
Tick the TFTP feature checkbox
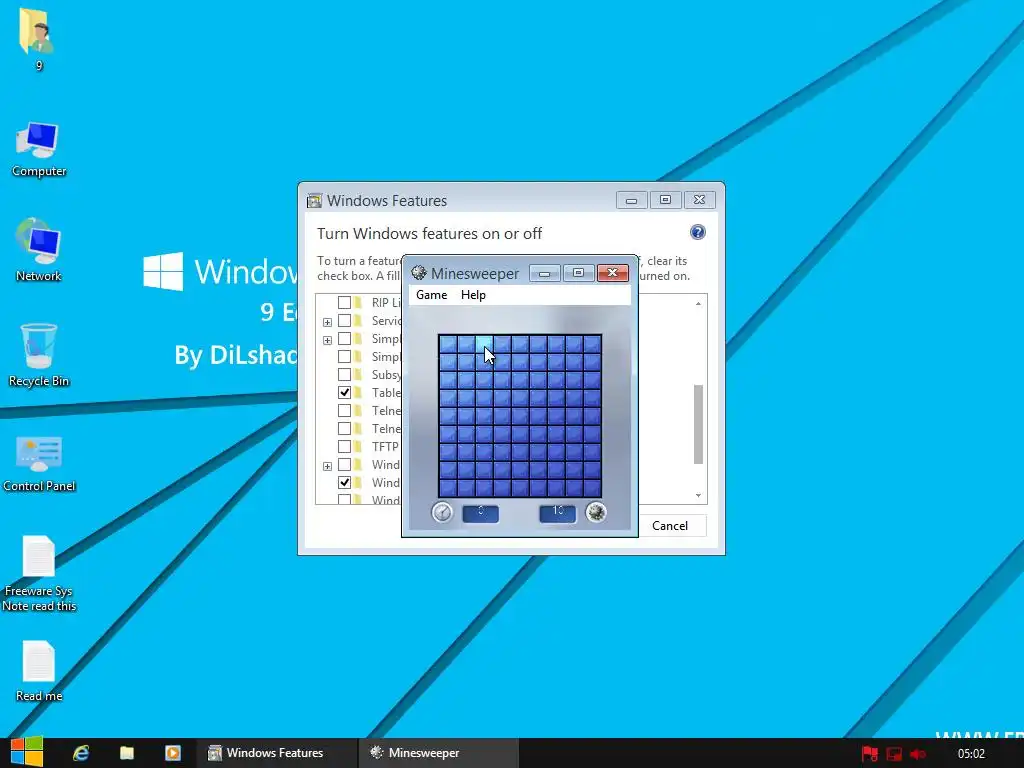344,447
